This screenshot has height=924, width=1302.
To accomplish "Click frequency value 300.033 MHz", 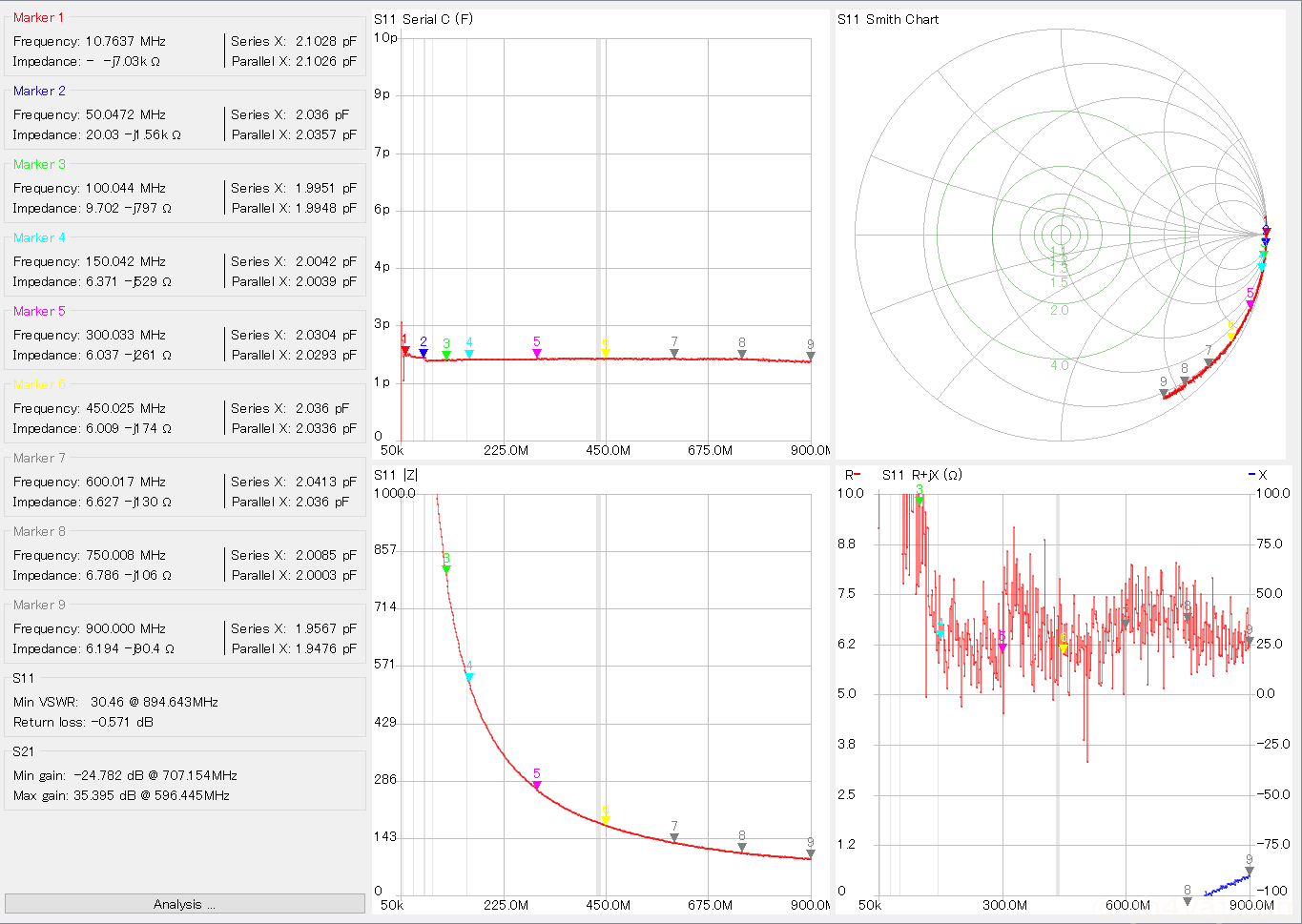I will 125,335.
